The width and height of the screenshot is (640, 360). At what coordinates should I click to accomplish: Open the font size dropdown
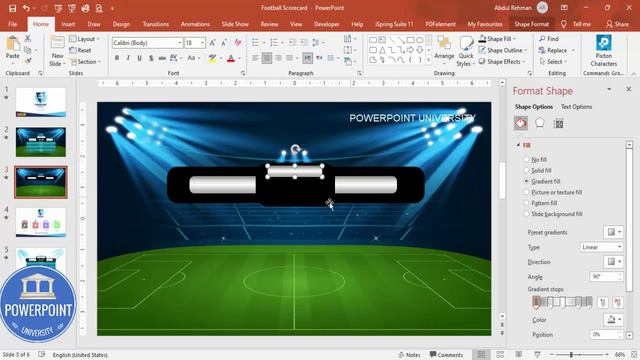point(202,43)
